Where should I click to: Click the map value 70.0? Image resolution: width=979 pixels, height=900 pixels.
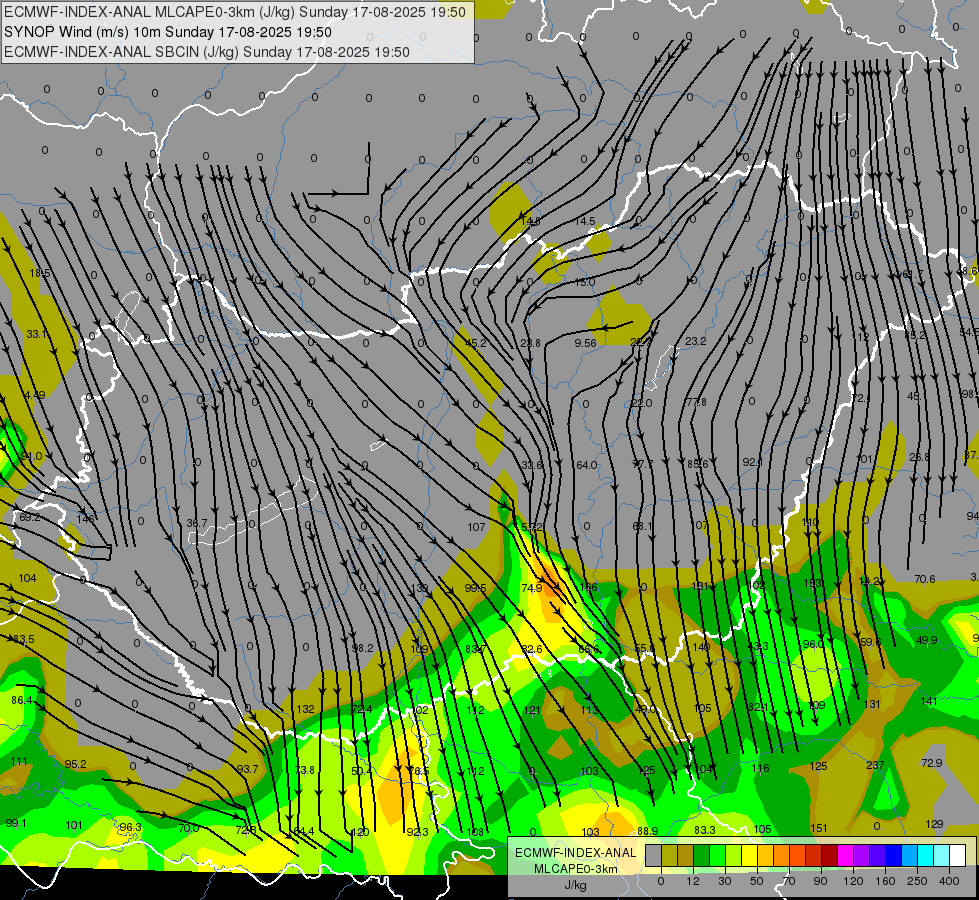[189, 828]
